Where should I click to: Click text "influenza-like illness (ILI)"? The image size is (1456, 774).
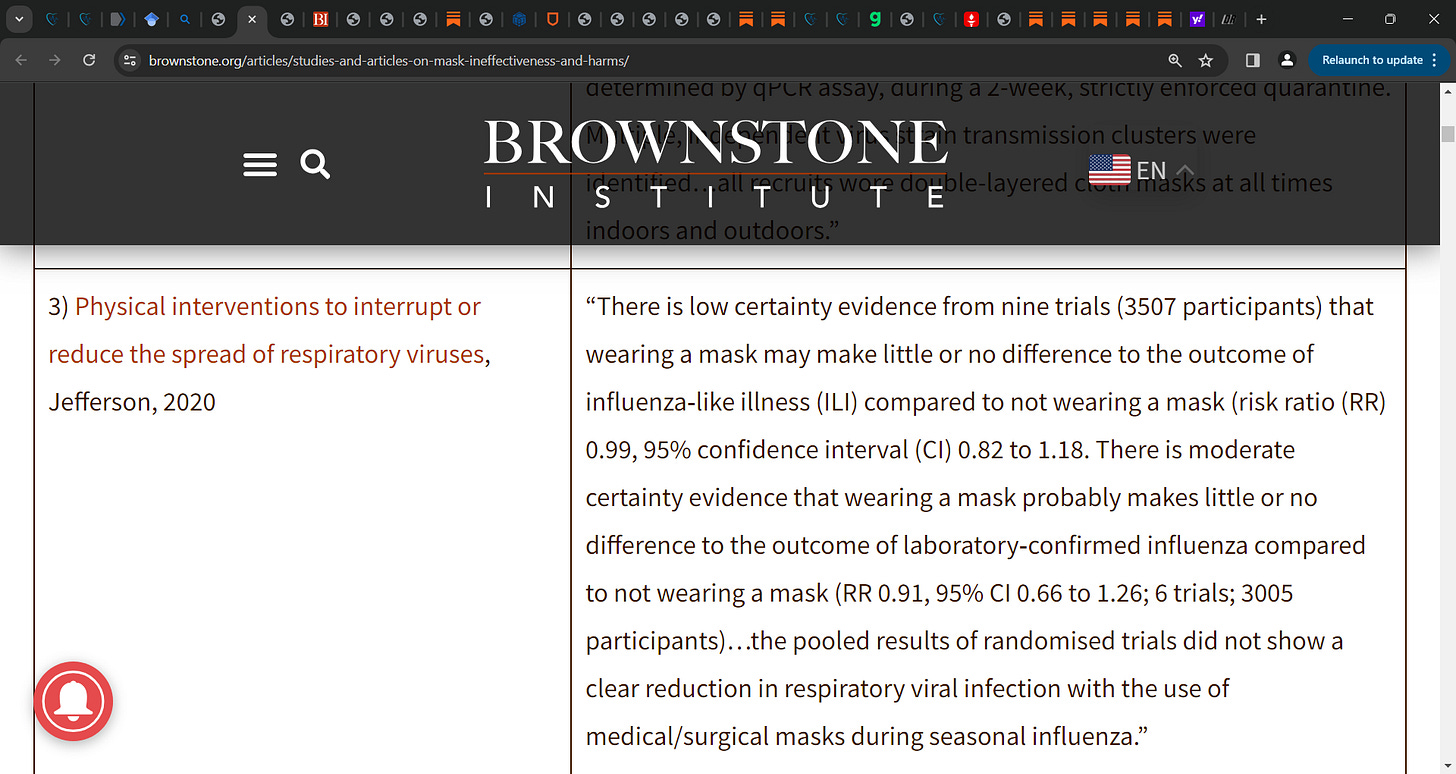(x=722, y=402)
